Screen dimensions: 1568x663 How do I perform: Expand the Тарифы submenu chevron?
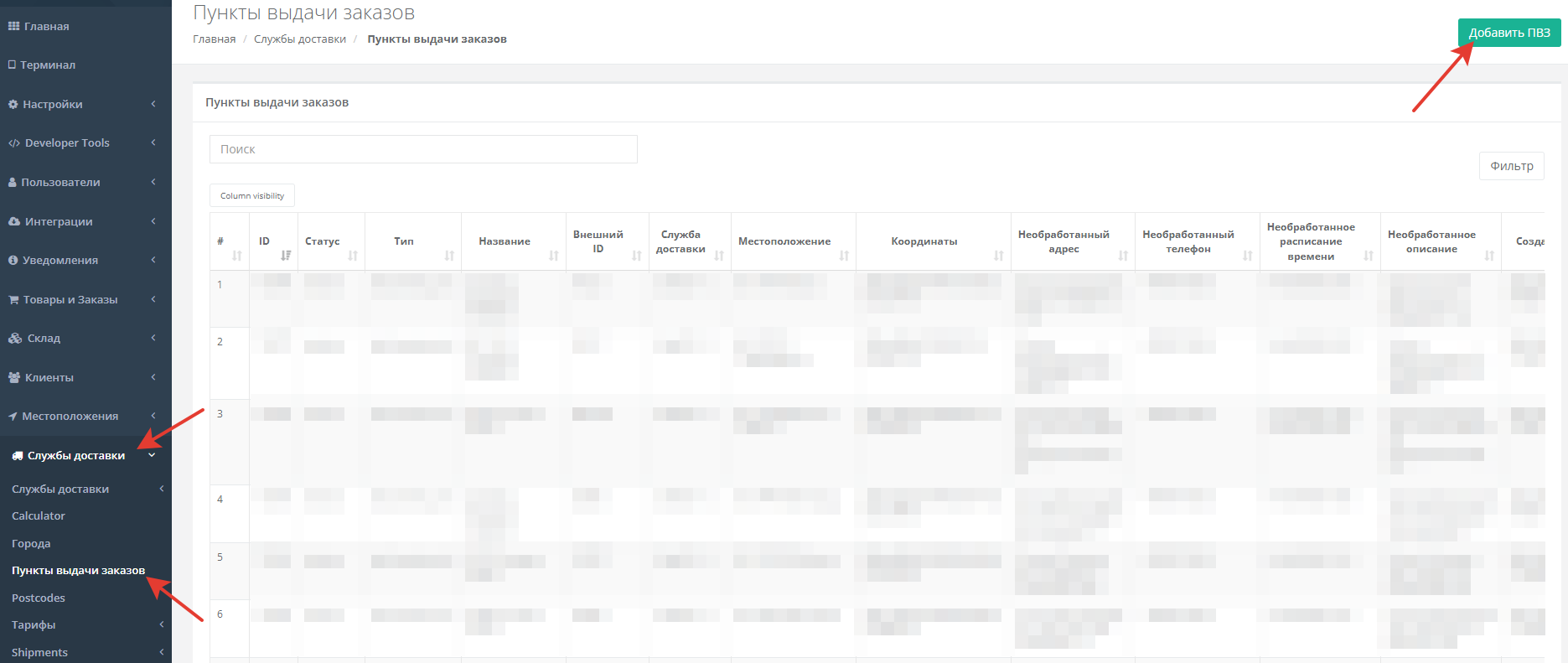tap(162, 624)
